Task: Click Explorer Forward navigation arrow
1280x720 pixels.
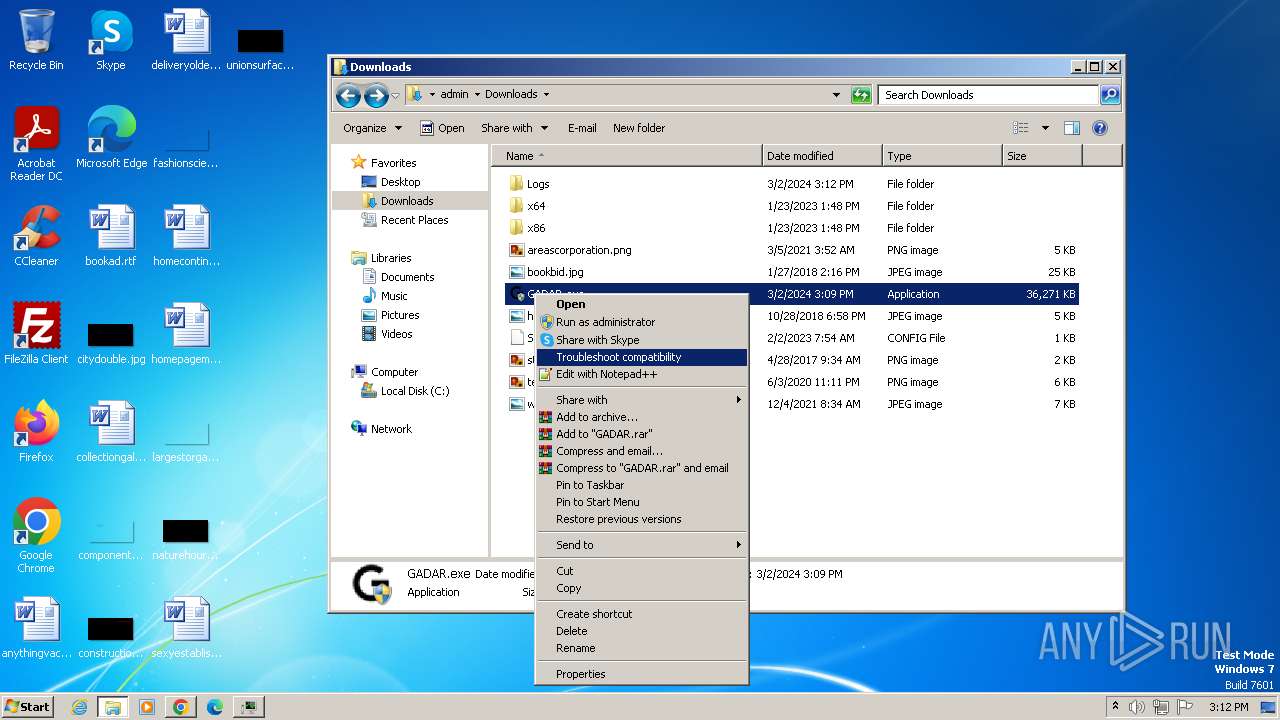Action: [376, 95]
